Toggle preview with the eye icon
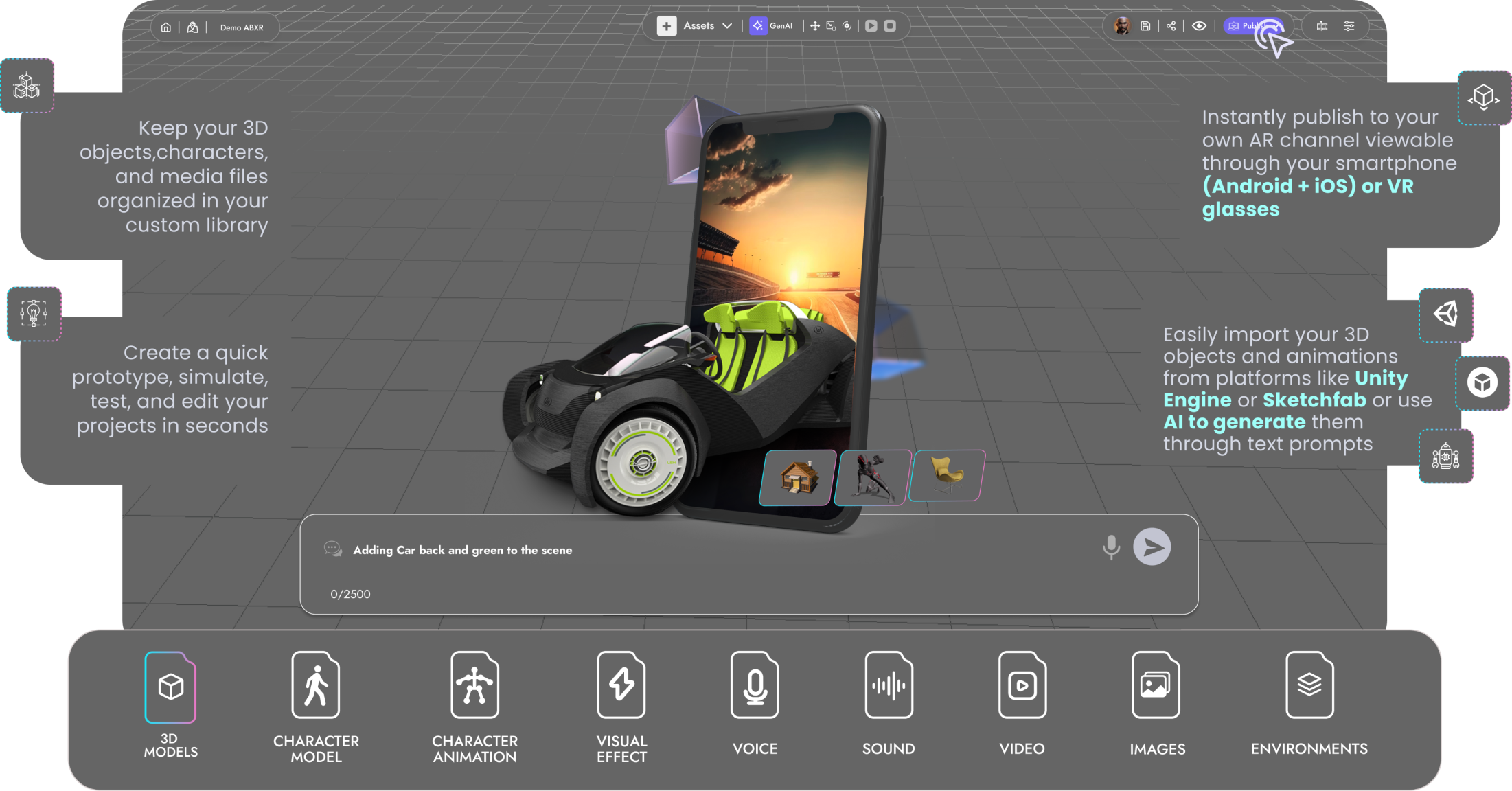This screenshot has width=1512, height=791. tap(1199, 26)
